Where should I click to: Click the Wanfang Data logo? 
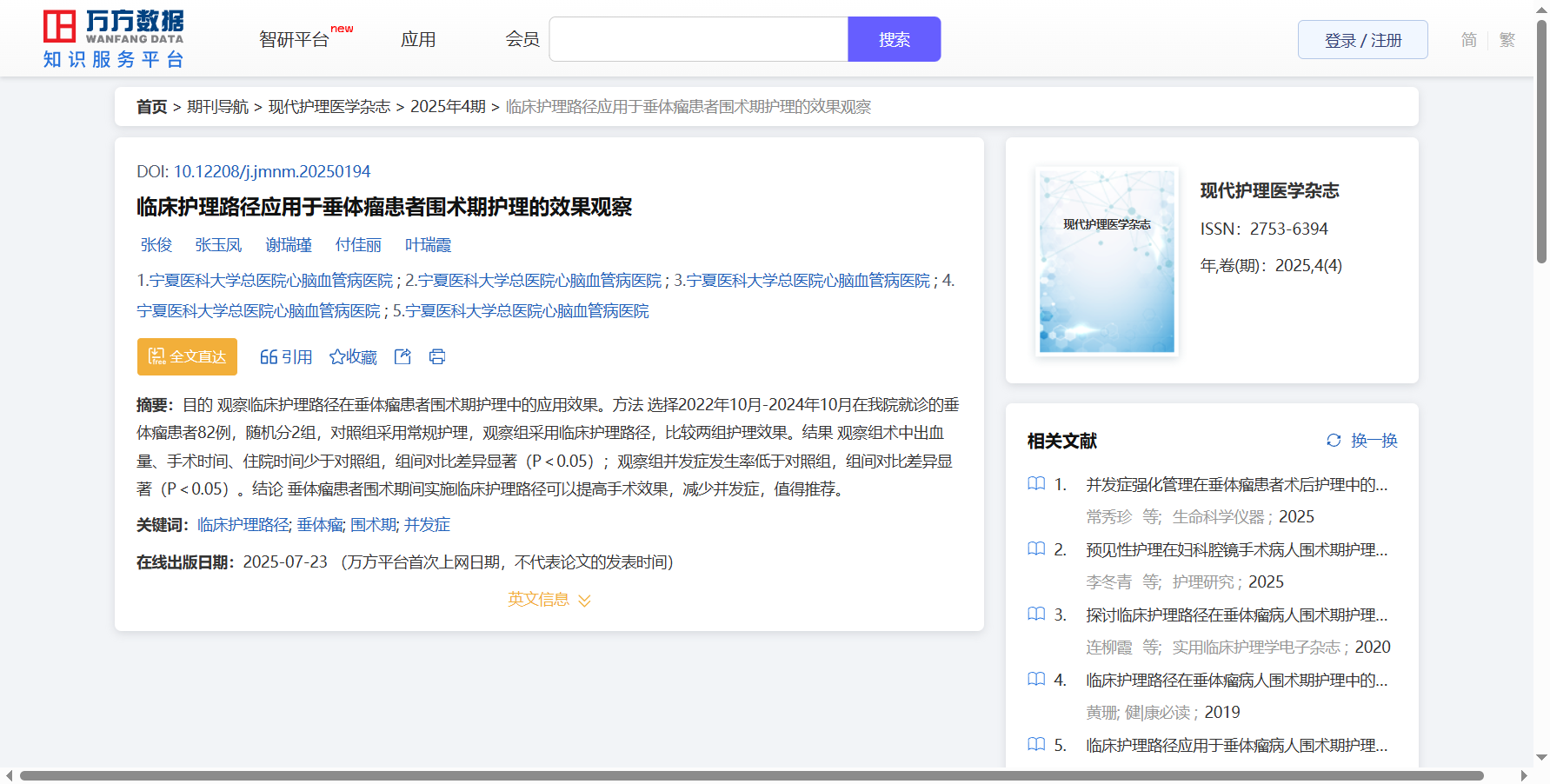click(x=114, y=39)
